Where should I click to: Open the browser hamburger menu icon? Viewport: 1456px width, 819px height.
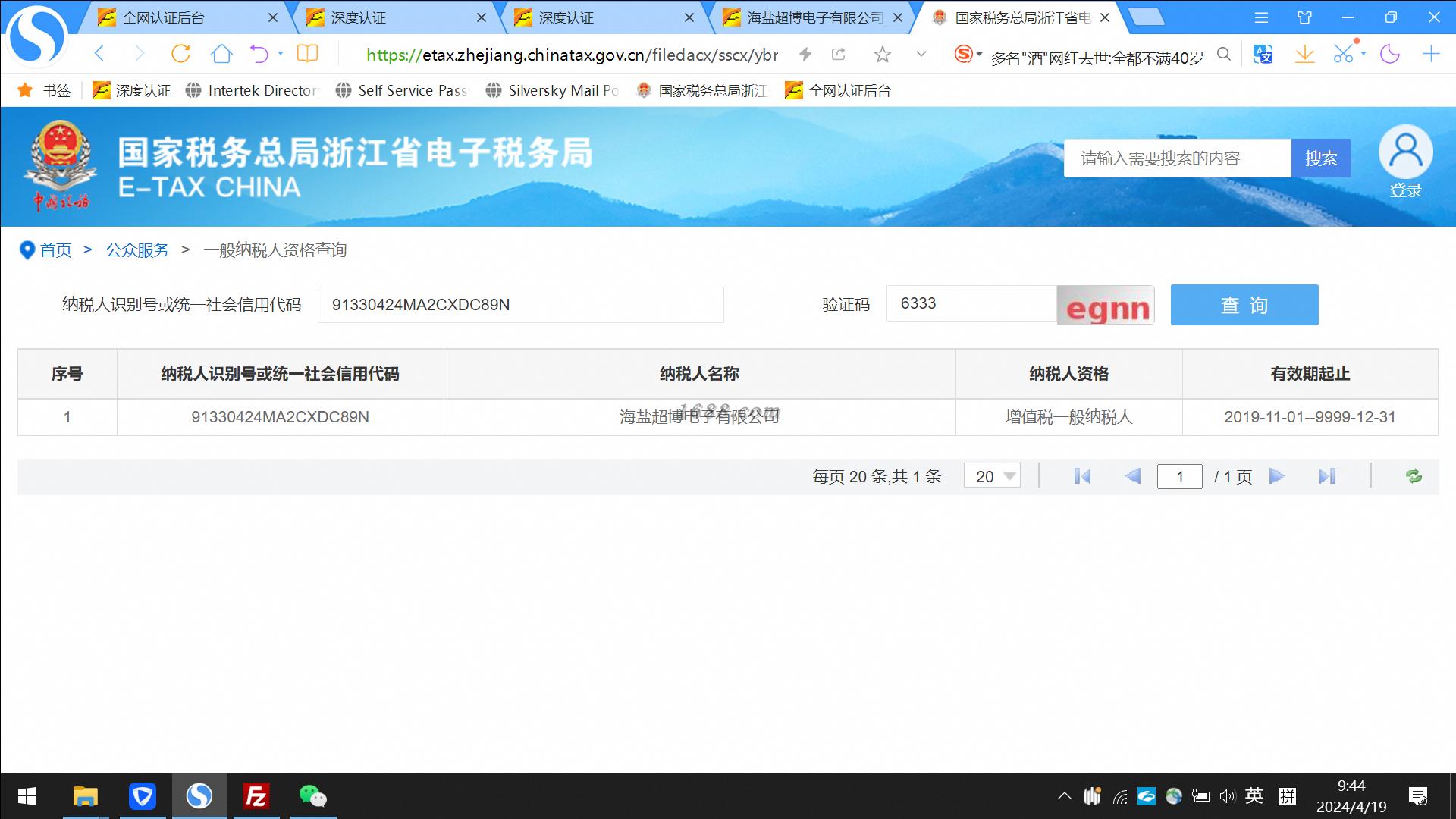click(1261, 17)
